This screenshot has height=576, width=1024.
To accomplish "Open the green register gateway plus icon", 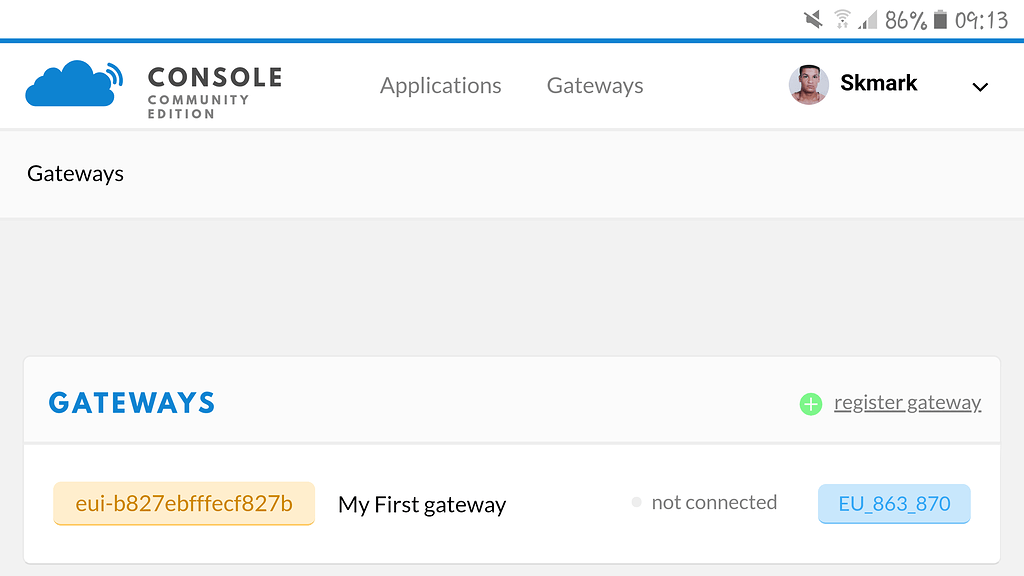I will tap(810, 403).
